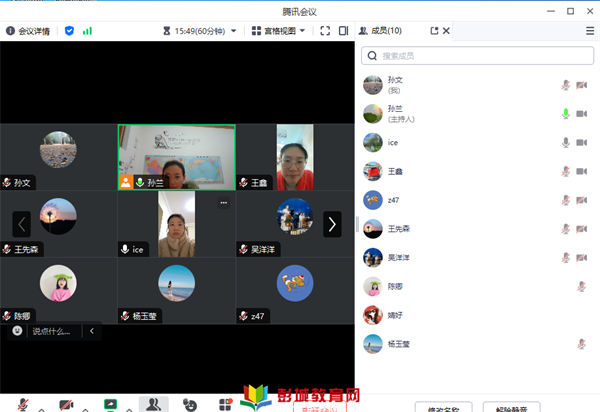
Task: Select member 孙文 in the list
Action: [477, 85]
